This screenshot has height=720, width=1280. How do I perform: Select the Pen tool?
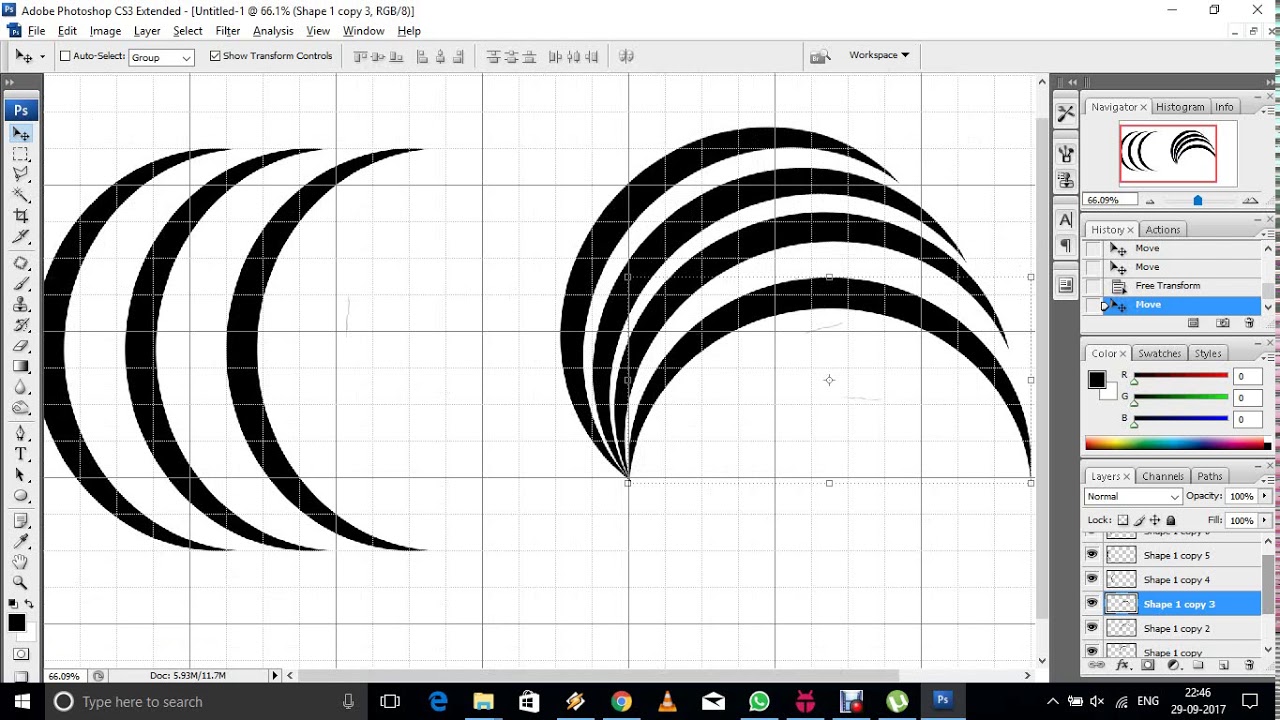point(21,434)
